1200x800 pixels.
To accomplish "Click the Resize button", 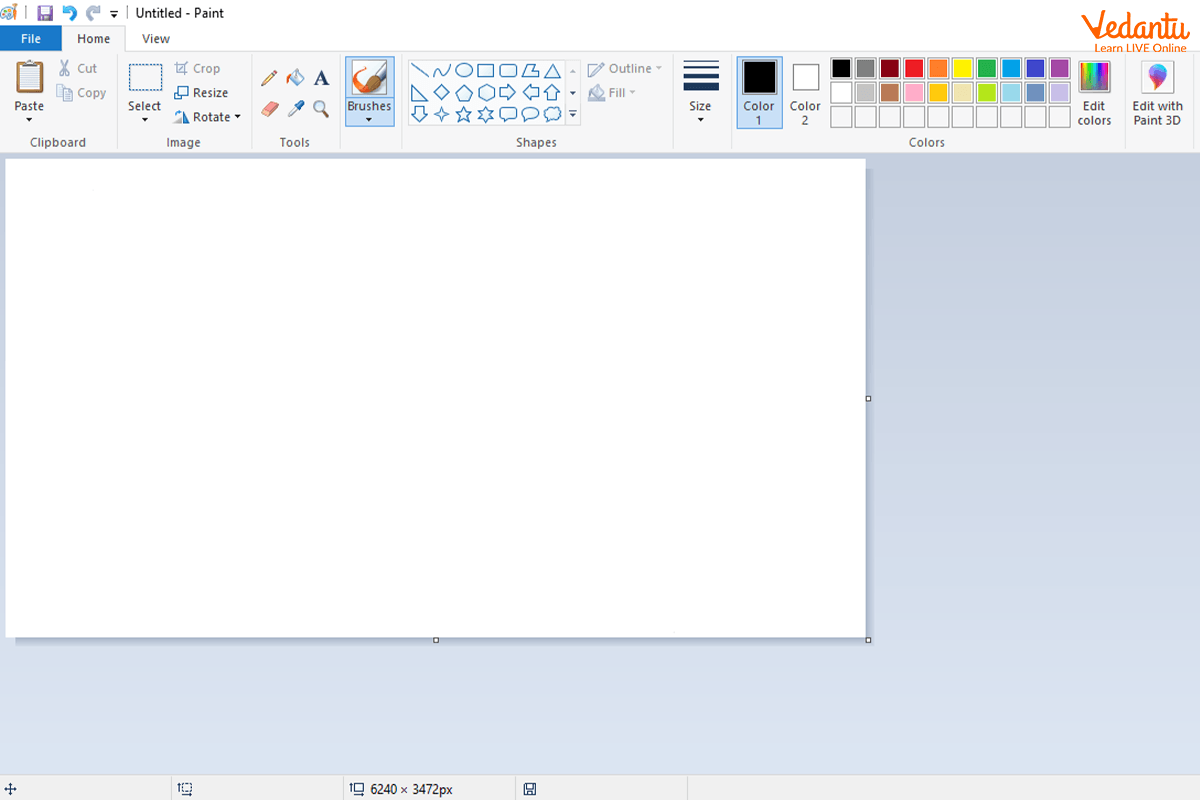I will 201,93.
